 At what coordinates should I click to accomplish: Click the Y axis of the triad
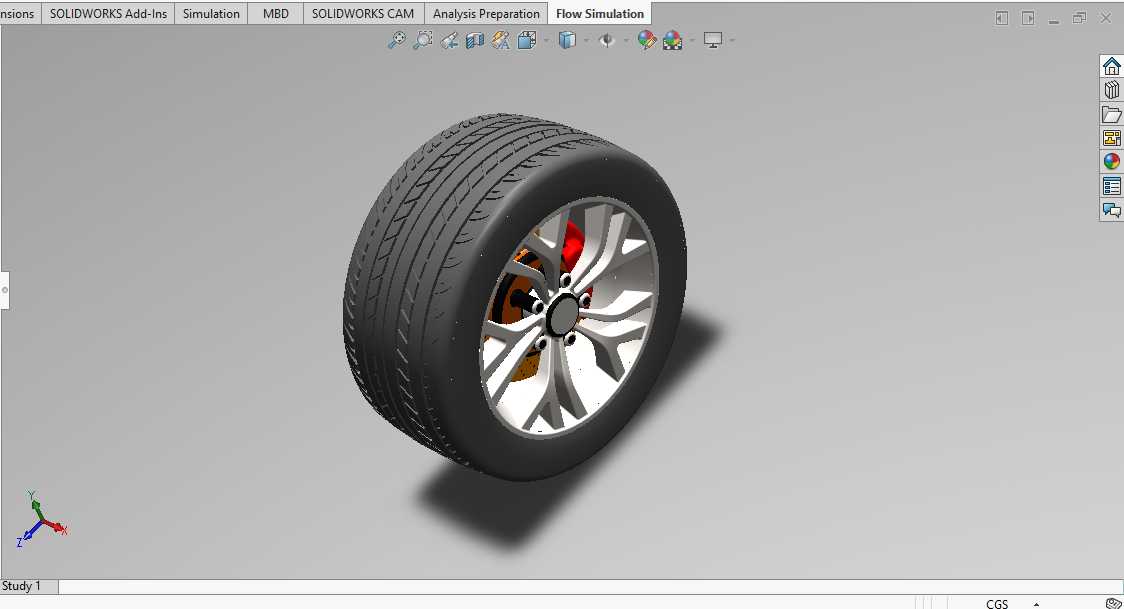pyautogui.click(x=34, y=503)
